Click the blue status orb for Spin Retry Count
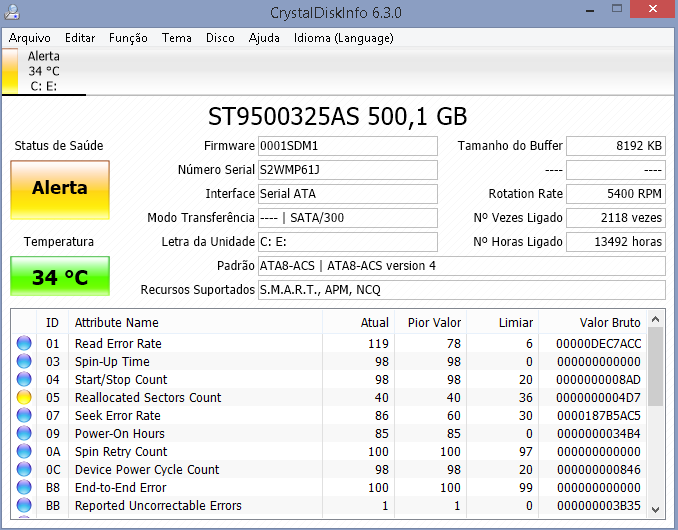Image resolution: width=678 pixels, height=530 pixels. point(24,452)
